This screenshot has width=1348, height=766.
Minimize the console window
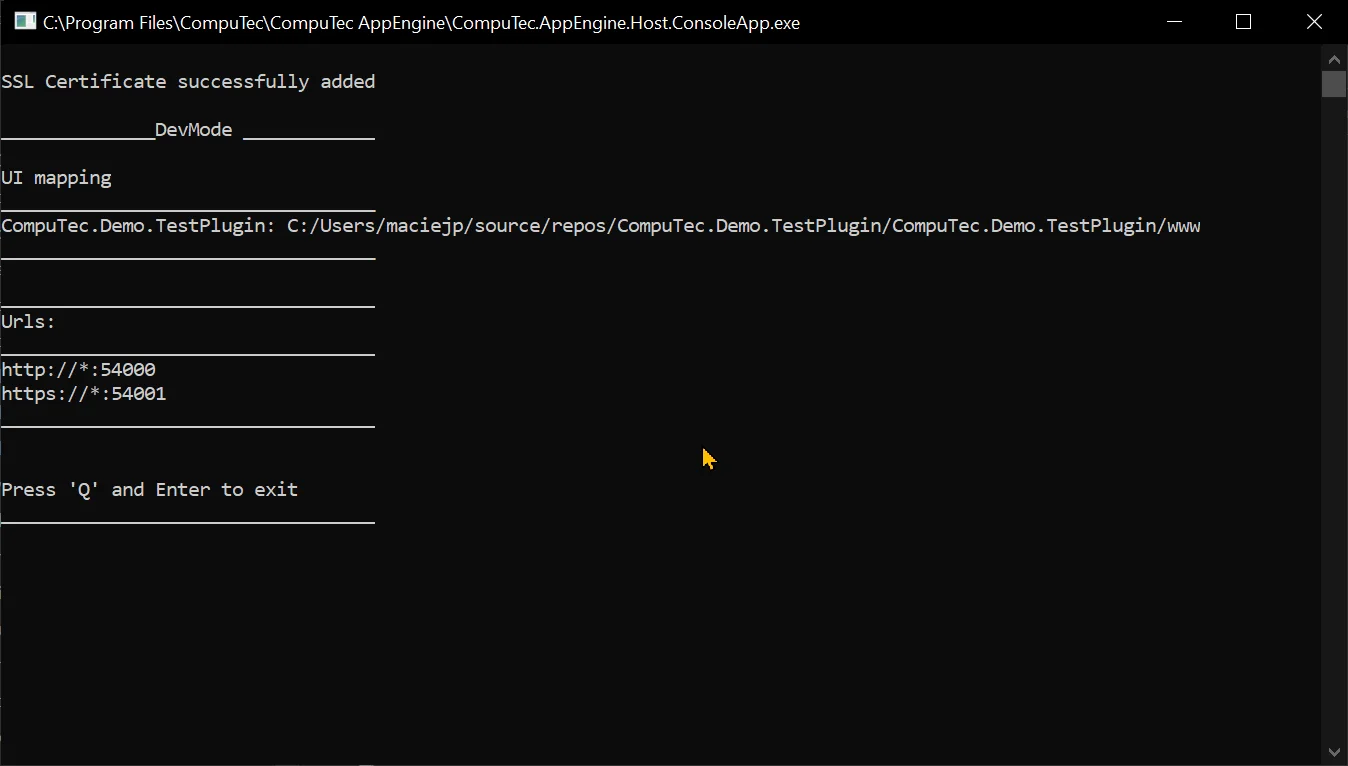pyautogui.click(x=1174, y=21)
